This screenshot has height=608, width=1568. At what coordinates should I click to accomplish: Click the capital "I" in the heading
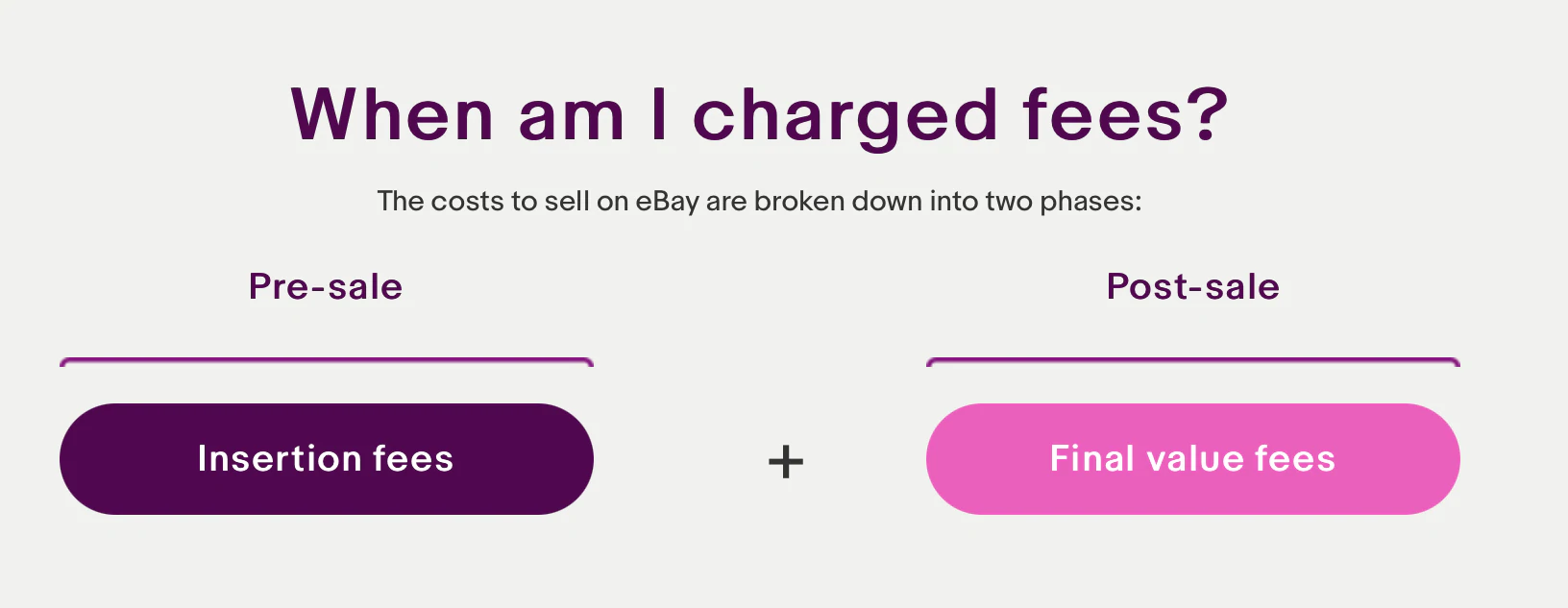point(658,115)
